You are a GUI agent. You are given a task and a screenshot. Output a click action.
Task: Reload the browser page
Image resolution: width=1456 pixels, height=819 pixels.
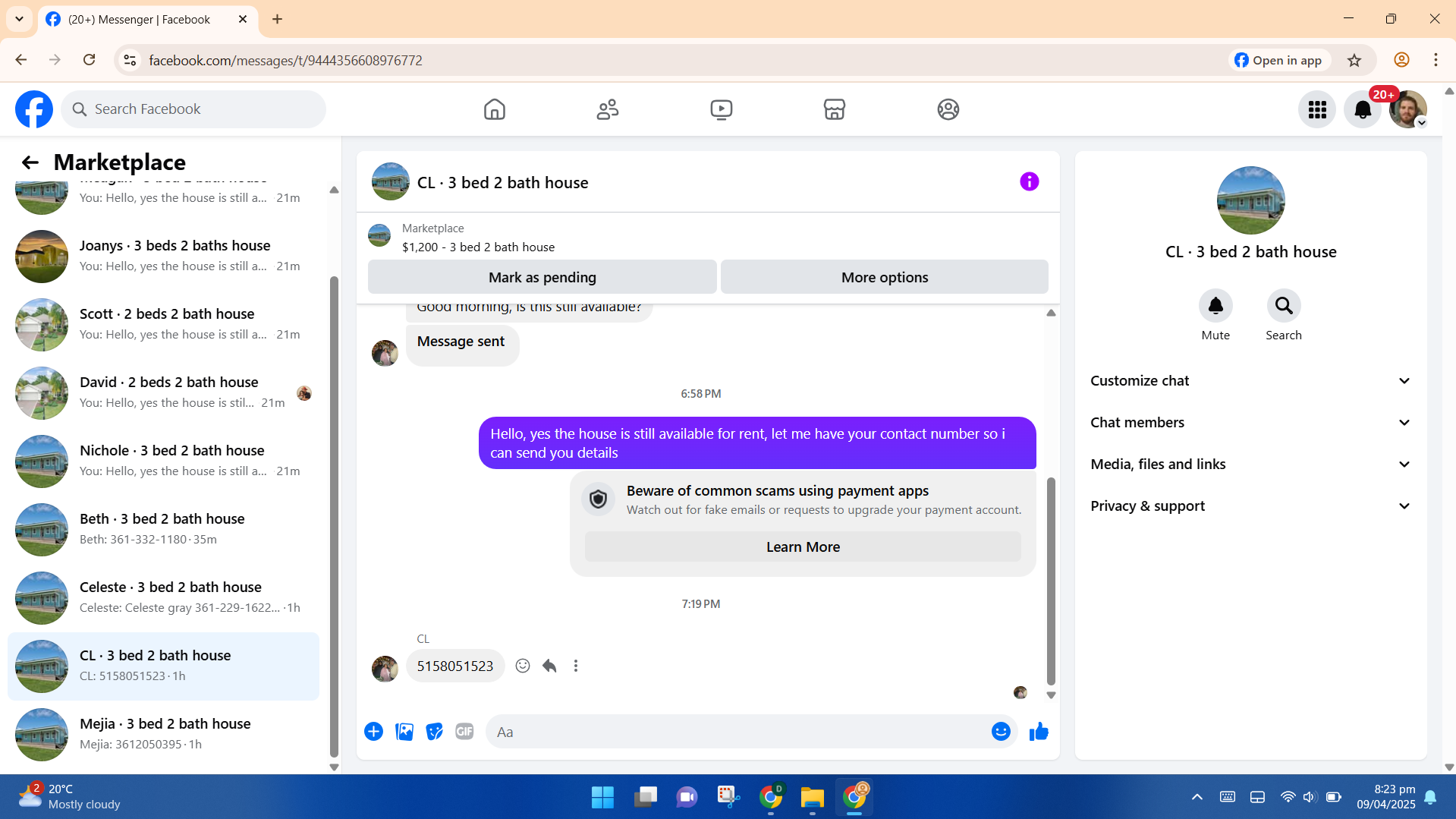(89, 60)
